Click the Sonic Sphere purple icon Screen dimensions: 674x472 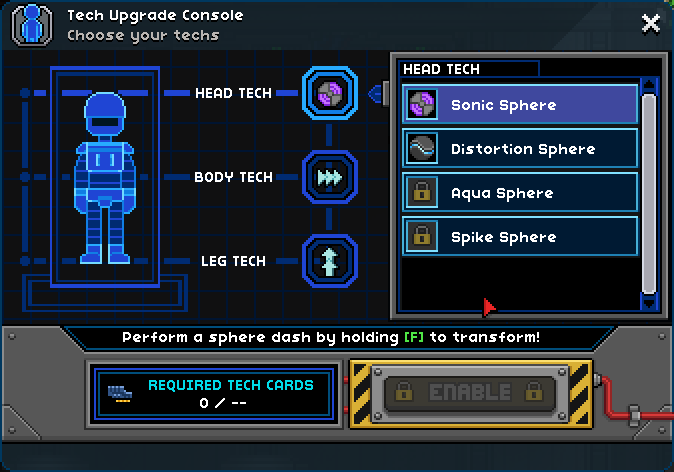422,104
